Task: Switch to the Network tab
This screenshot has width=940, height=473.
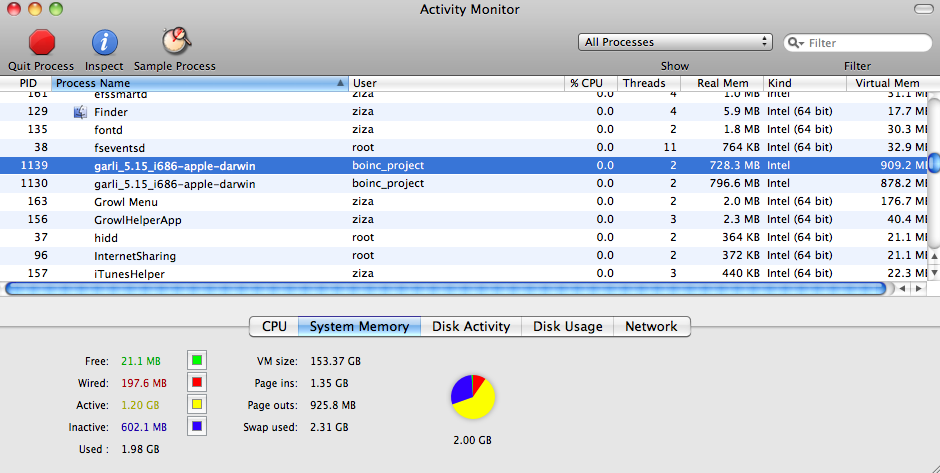Action: tap(652, 327)
